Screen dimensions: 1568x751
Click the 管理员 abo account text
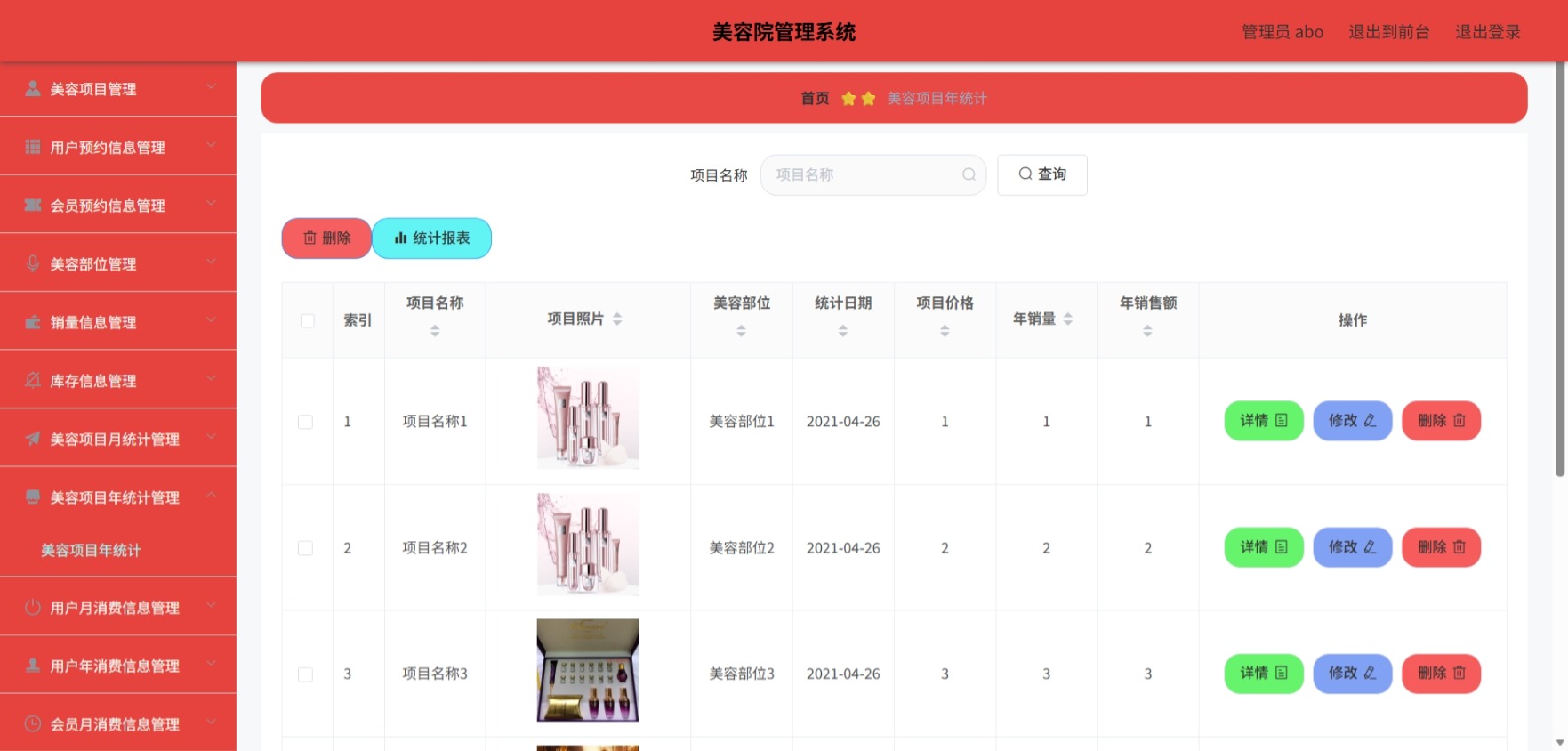[x=1283, y=32]
